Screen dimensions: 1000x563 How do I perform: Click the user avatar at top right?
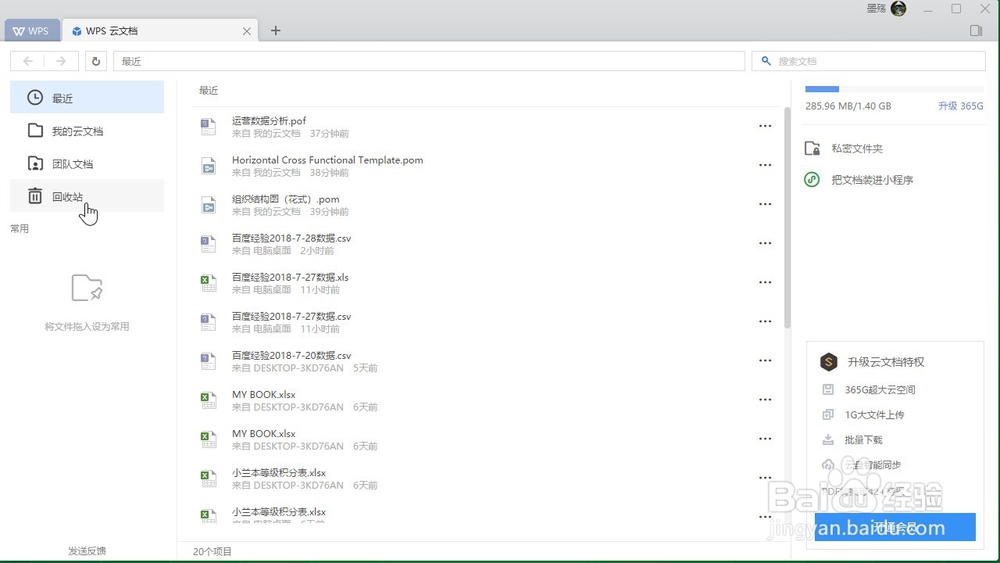coord(898,9)
